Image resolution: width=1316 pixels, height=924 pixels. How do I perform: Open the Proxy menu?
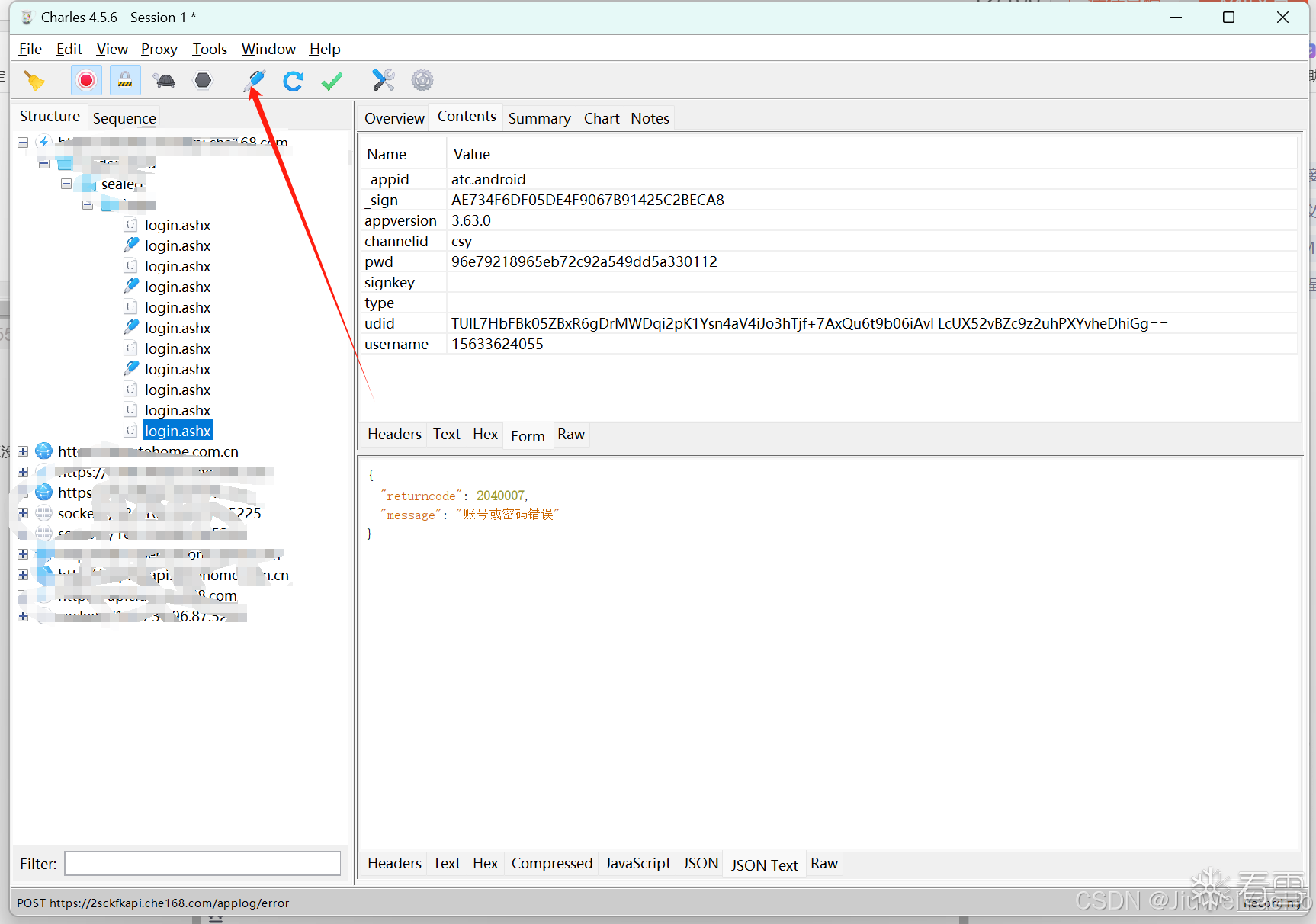click(159, 49)
